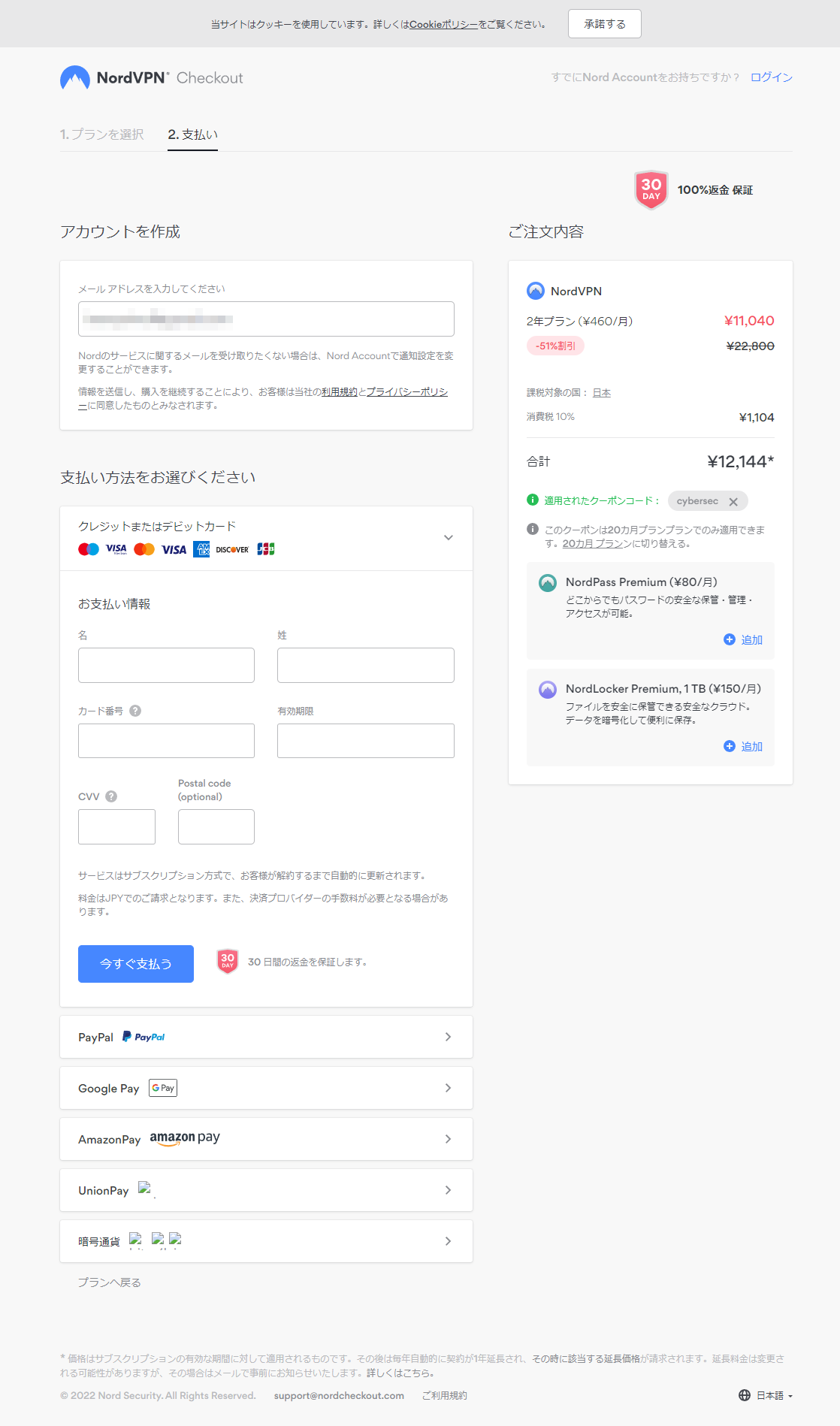The image size is (840, 1426).
Task: Go to step 1 プランを選択 tab
Action: coord(102,134)
